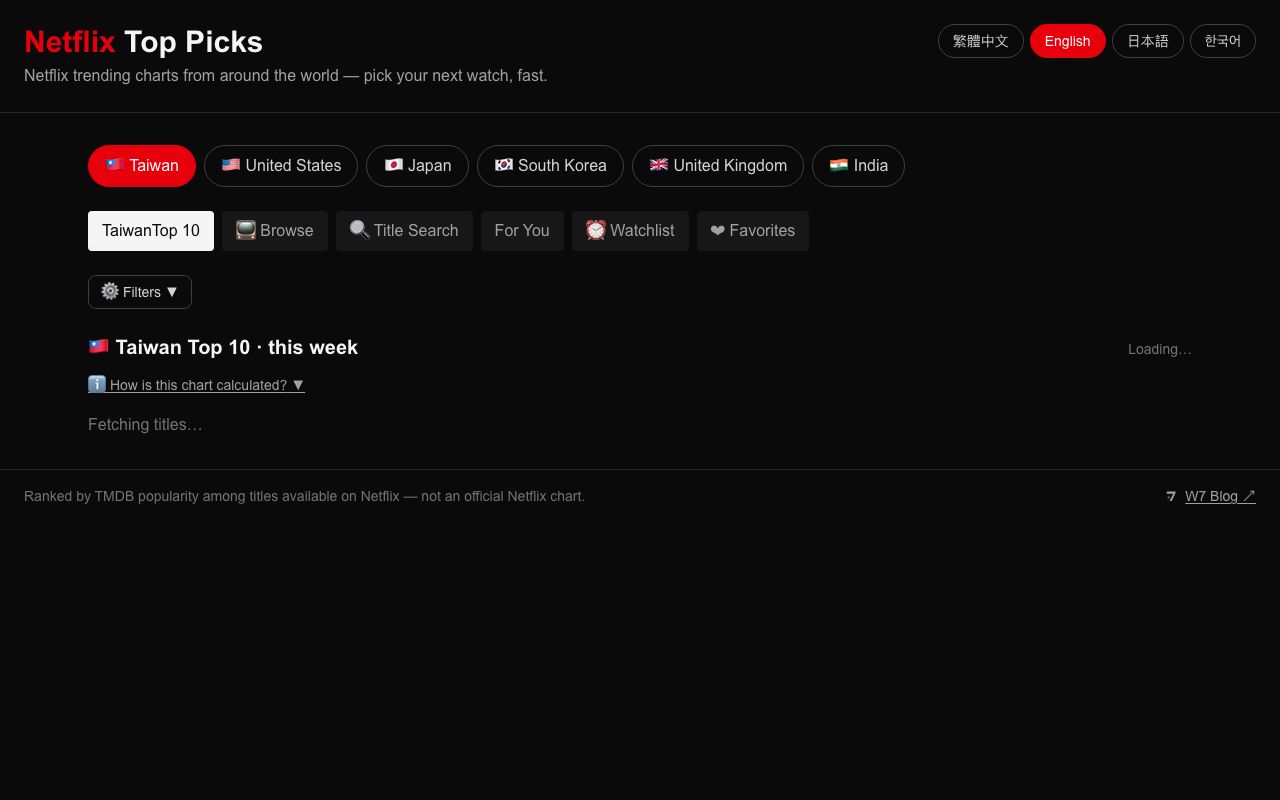The width and height of the screenshot is (1280, 800).
Task: Choose the Japan region chip
Action: tap(417, 166)
